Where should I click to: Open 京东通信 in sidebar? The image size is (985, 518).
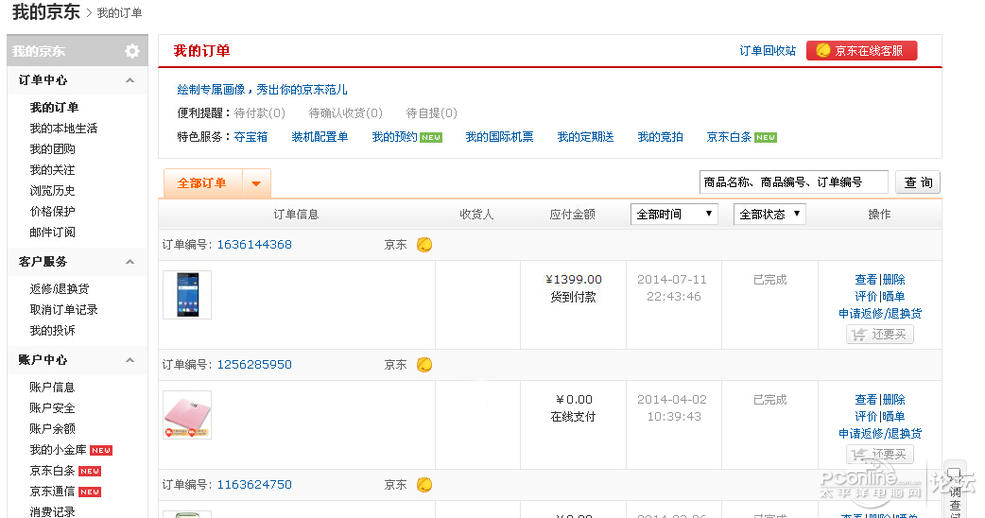point(52,491)
